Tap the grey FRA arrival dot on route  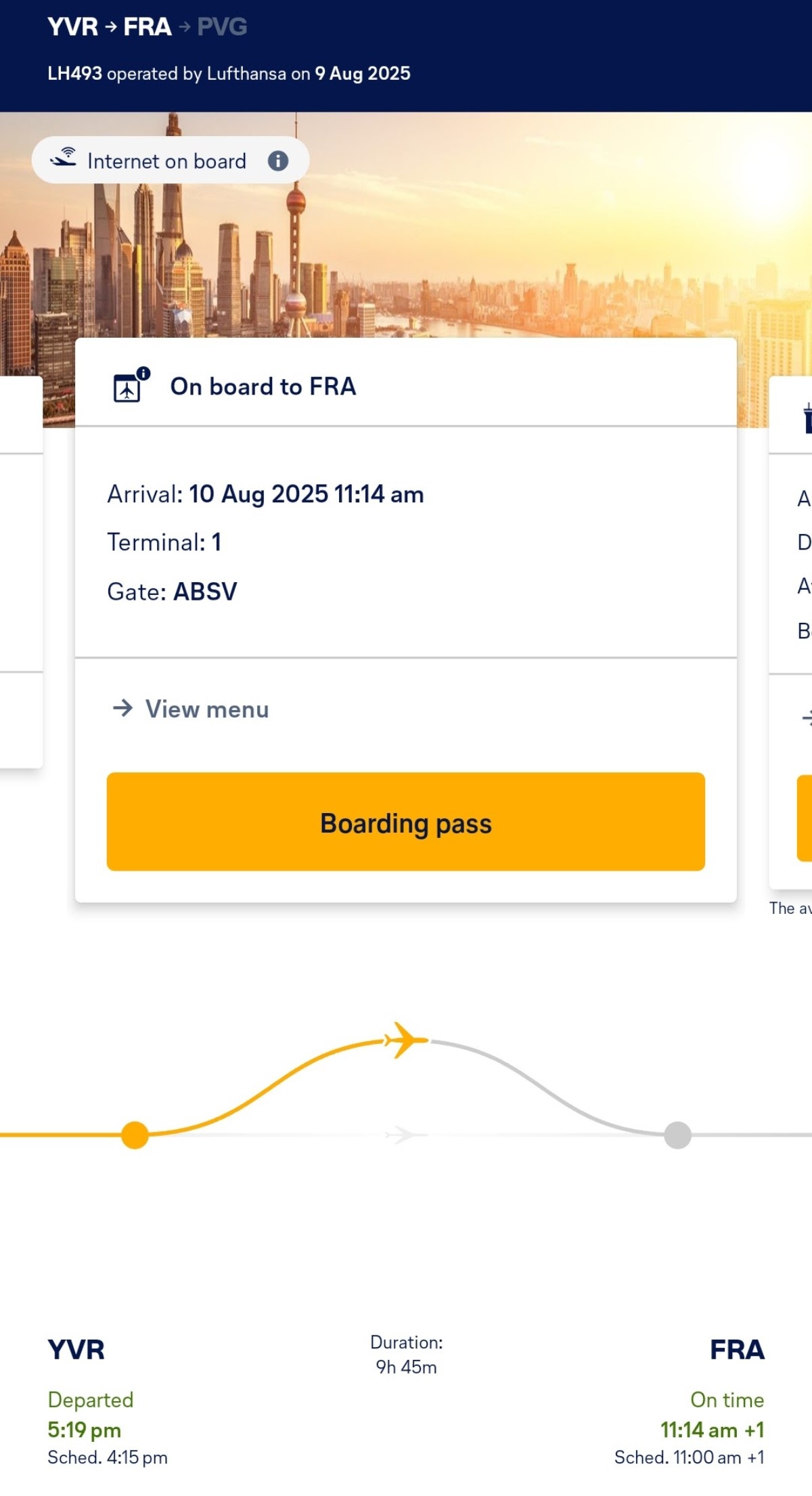(x=677, y=1135)
